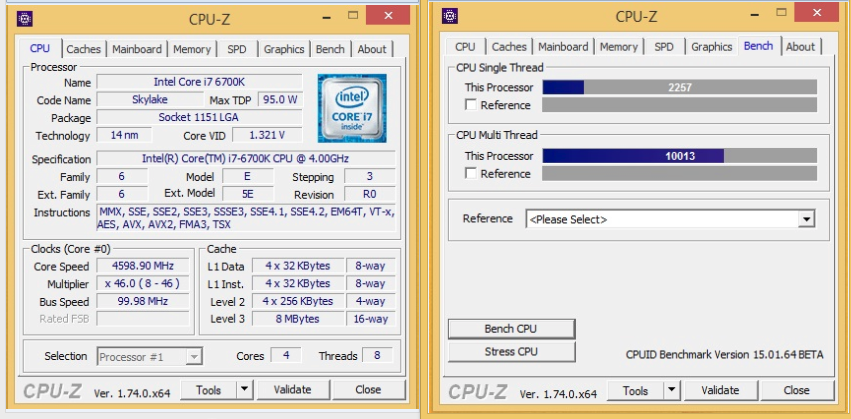Viewport: 851px width, 419px height.
Task: Click the Instructions list box
Action: point(246,218)
